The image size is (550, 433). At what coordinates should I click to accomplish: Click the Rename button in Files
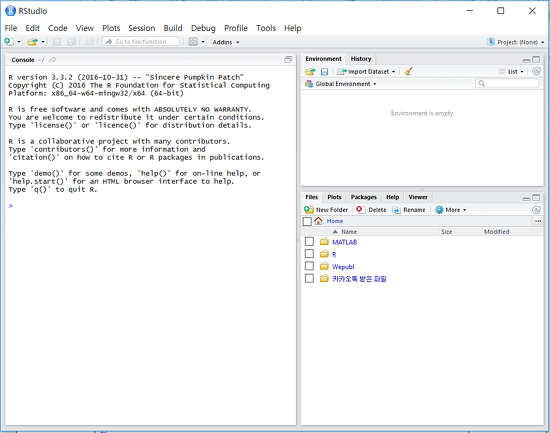[409, 210]
